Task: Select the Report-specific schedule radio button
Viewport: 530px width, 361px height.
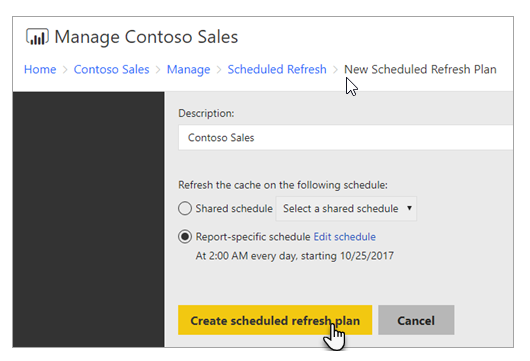Action: pos(185,237)
